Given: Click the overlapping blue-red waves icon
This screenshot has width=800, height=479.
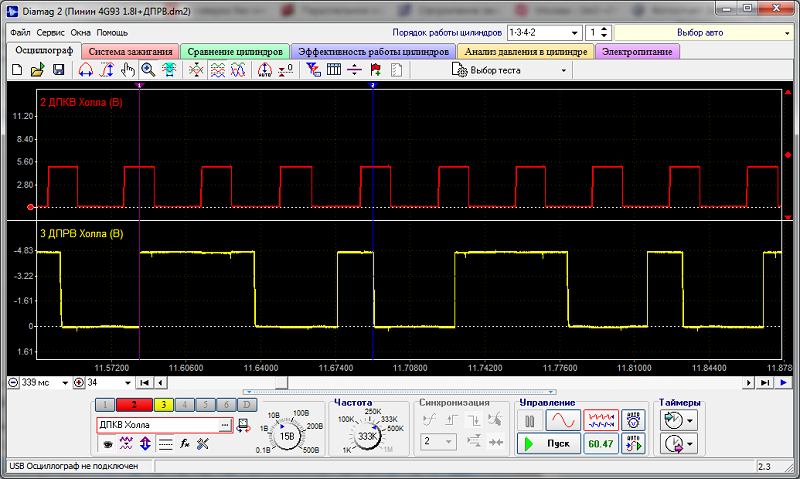Looking at the screenshot, I should [238, 70].
